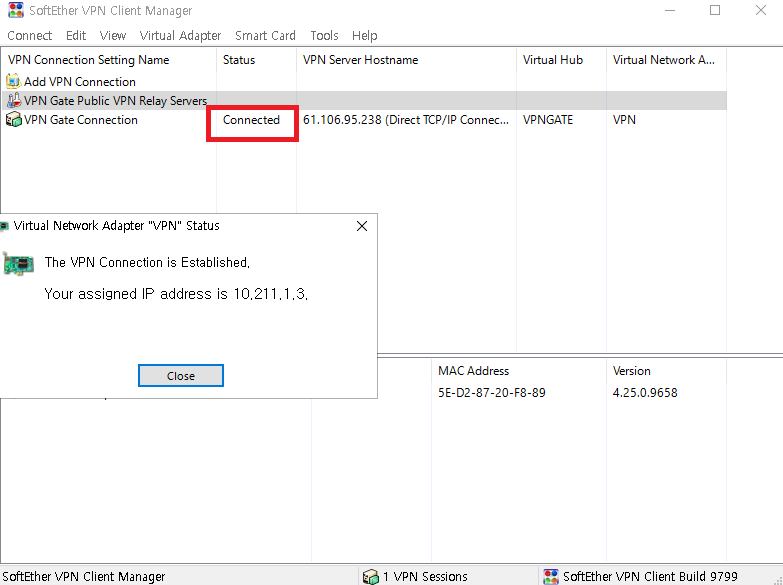Open the Connect menu
Viewport: 783px width, 585px height.
click(x=29, y=35)
